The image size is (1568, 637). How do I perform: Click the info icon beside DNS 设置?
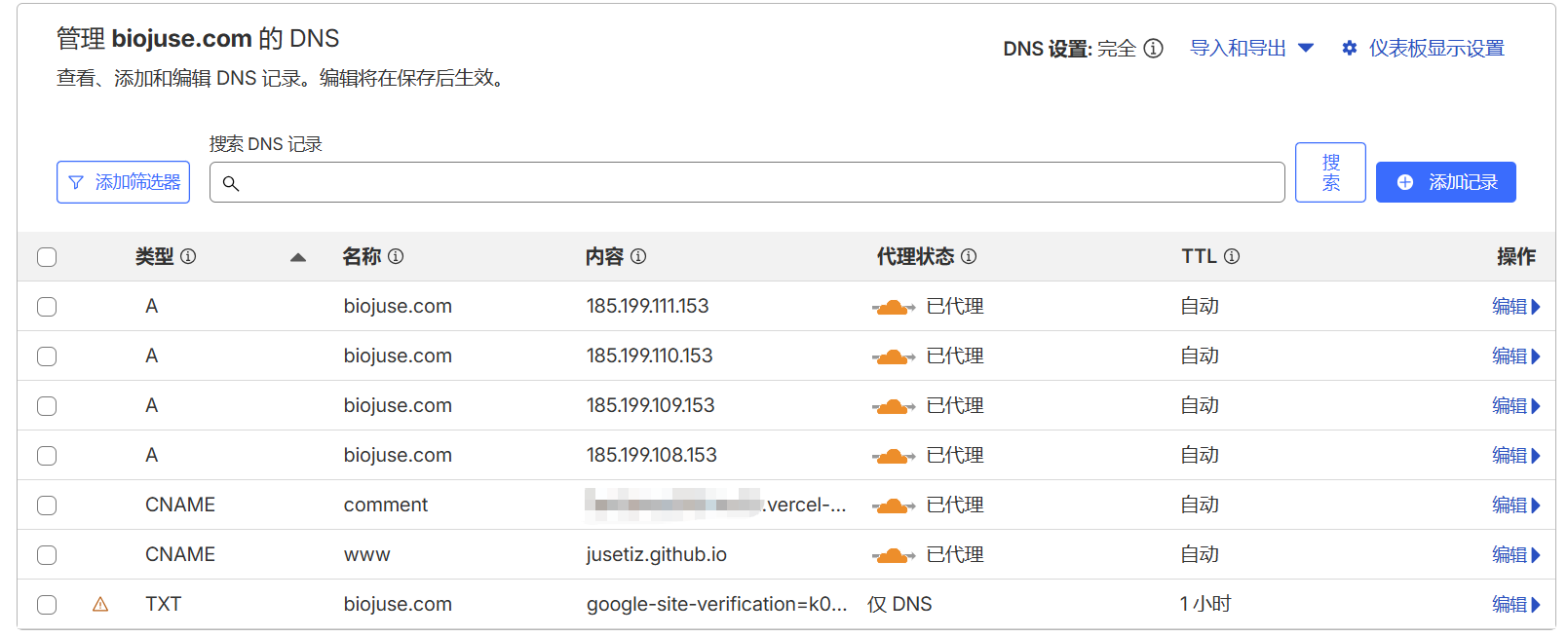coord(1153,49)
